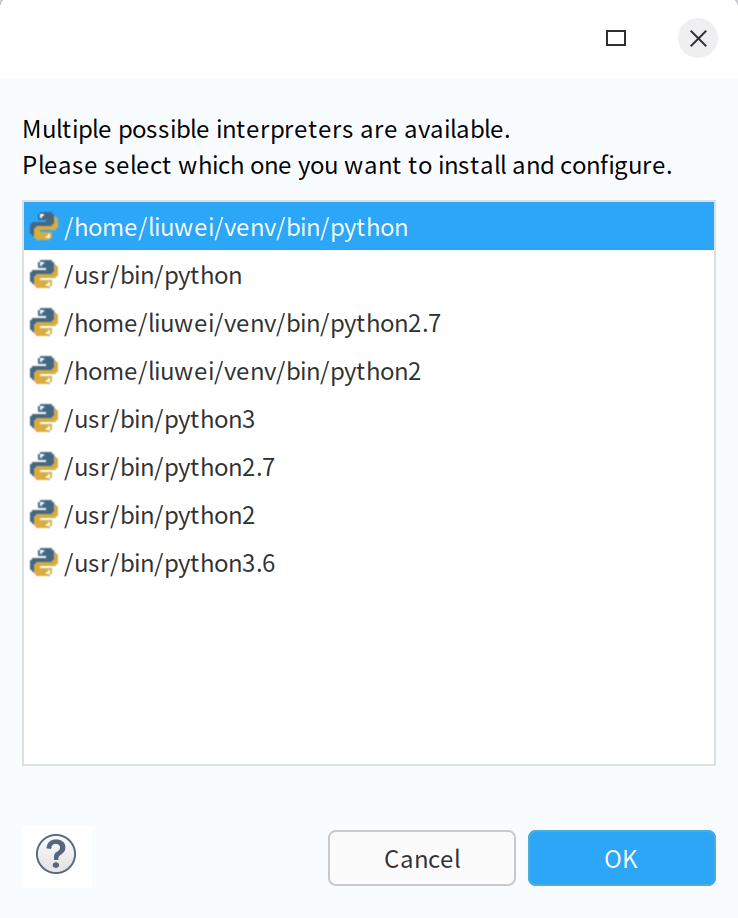Click Python icon next to /usr/bin/python2
Viewport: 738px width, 918px height.
pos(43,515)
